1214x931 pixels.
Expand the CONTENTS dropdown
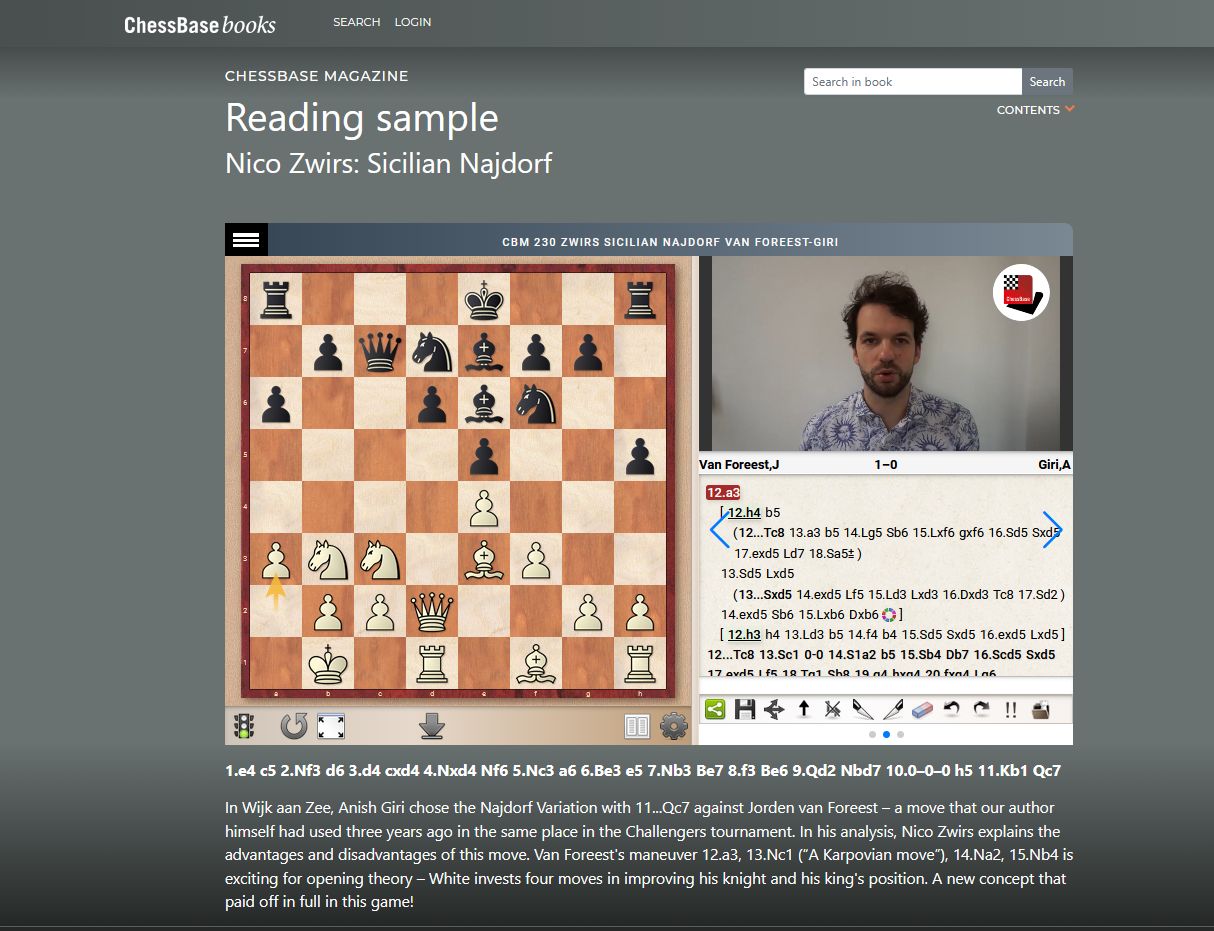[x=1035, y=110]
